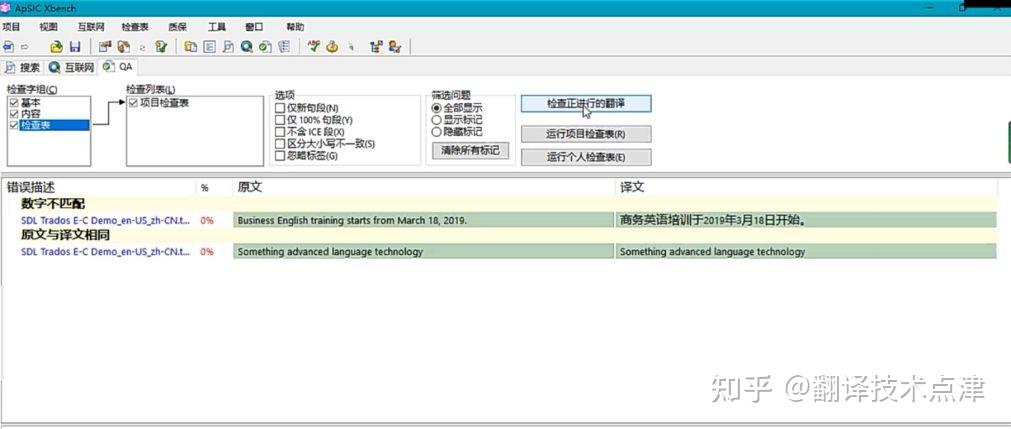Enable 仅新句段(N) option
Viewport: 1011px width, 429px height.
280,108
